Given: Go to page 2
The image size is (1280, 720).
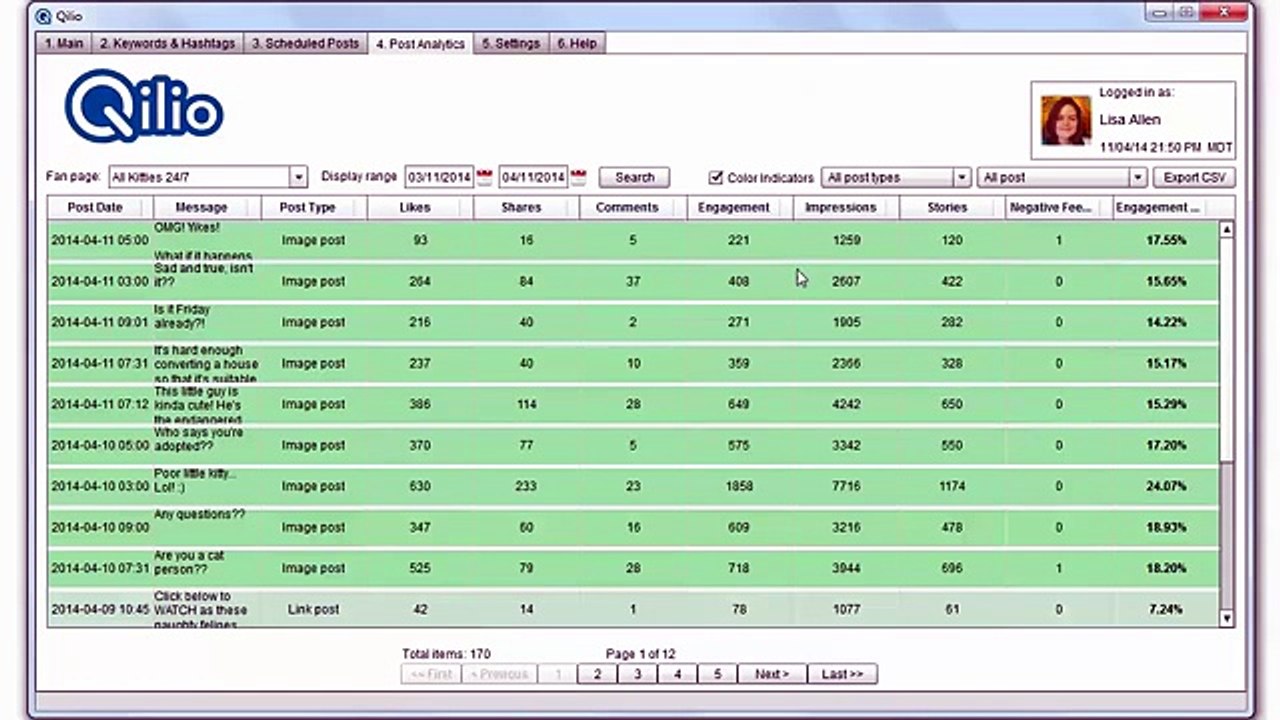Looking at the screenshot, I should (x=597, y=674).
